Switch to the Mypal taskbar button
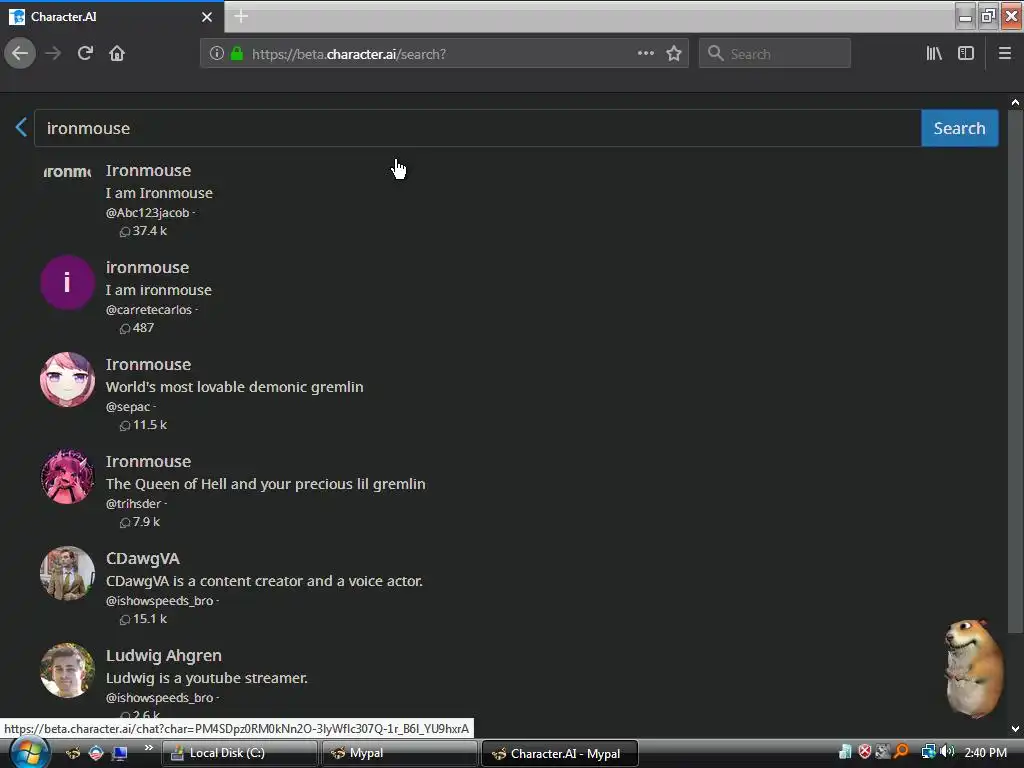The width and height of the screenshot is (1024, 768). 400,753
